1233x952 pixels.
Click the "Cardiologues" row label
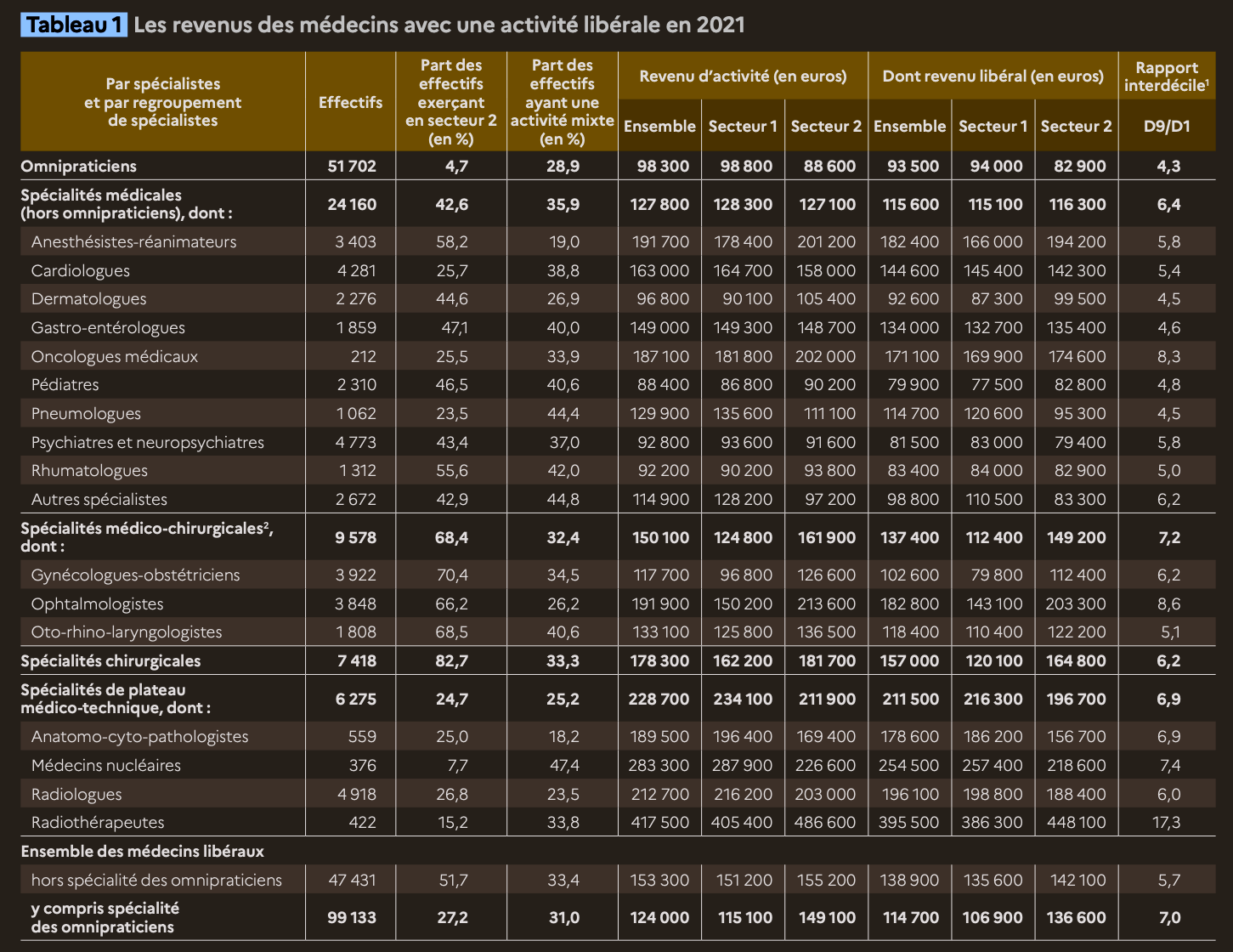pyautogui.click(x=81, y=270)
